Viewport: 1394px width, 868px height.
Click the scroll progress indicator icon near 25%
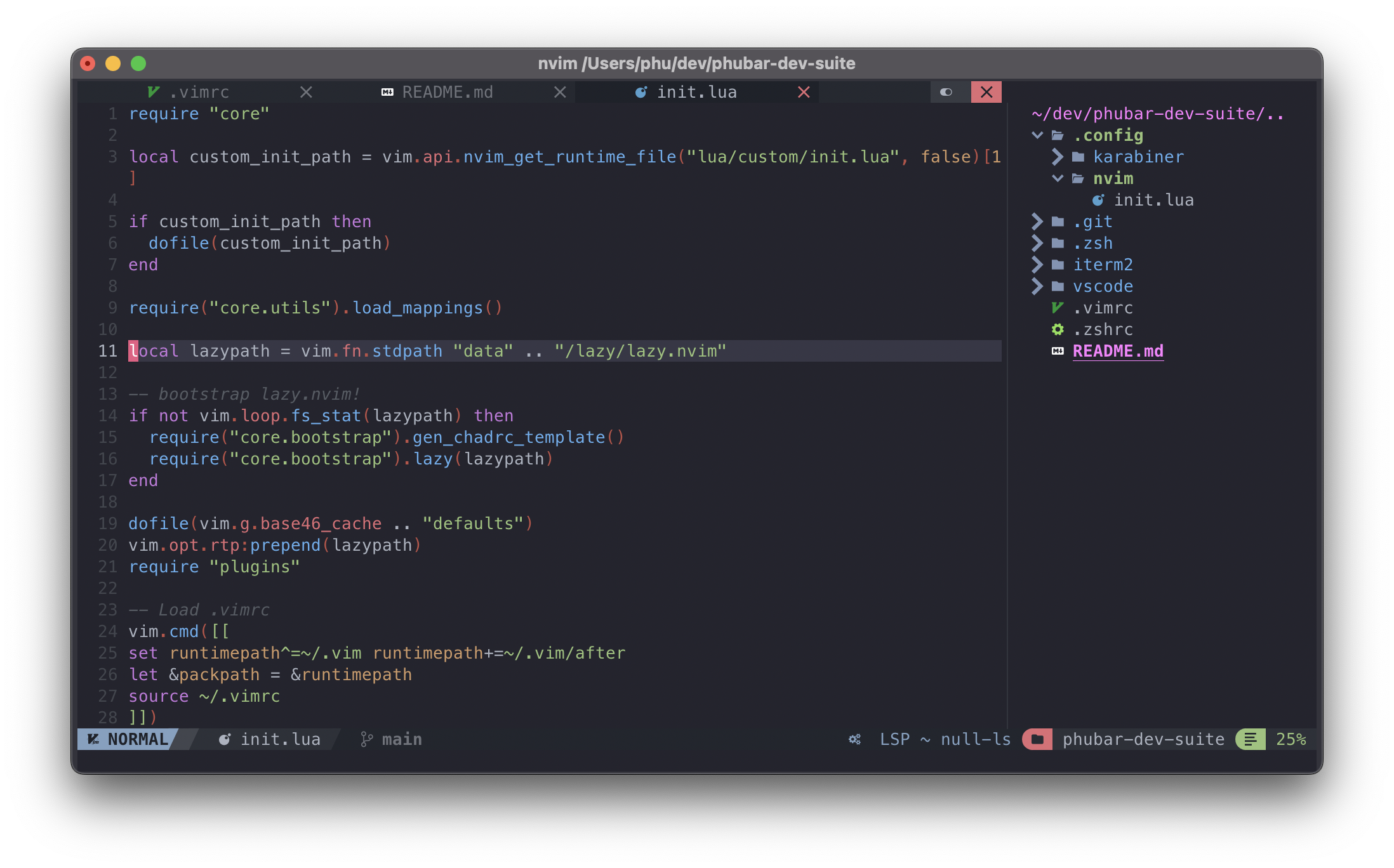click(x=1249, y=739)
